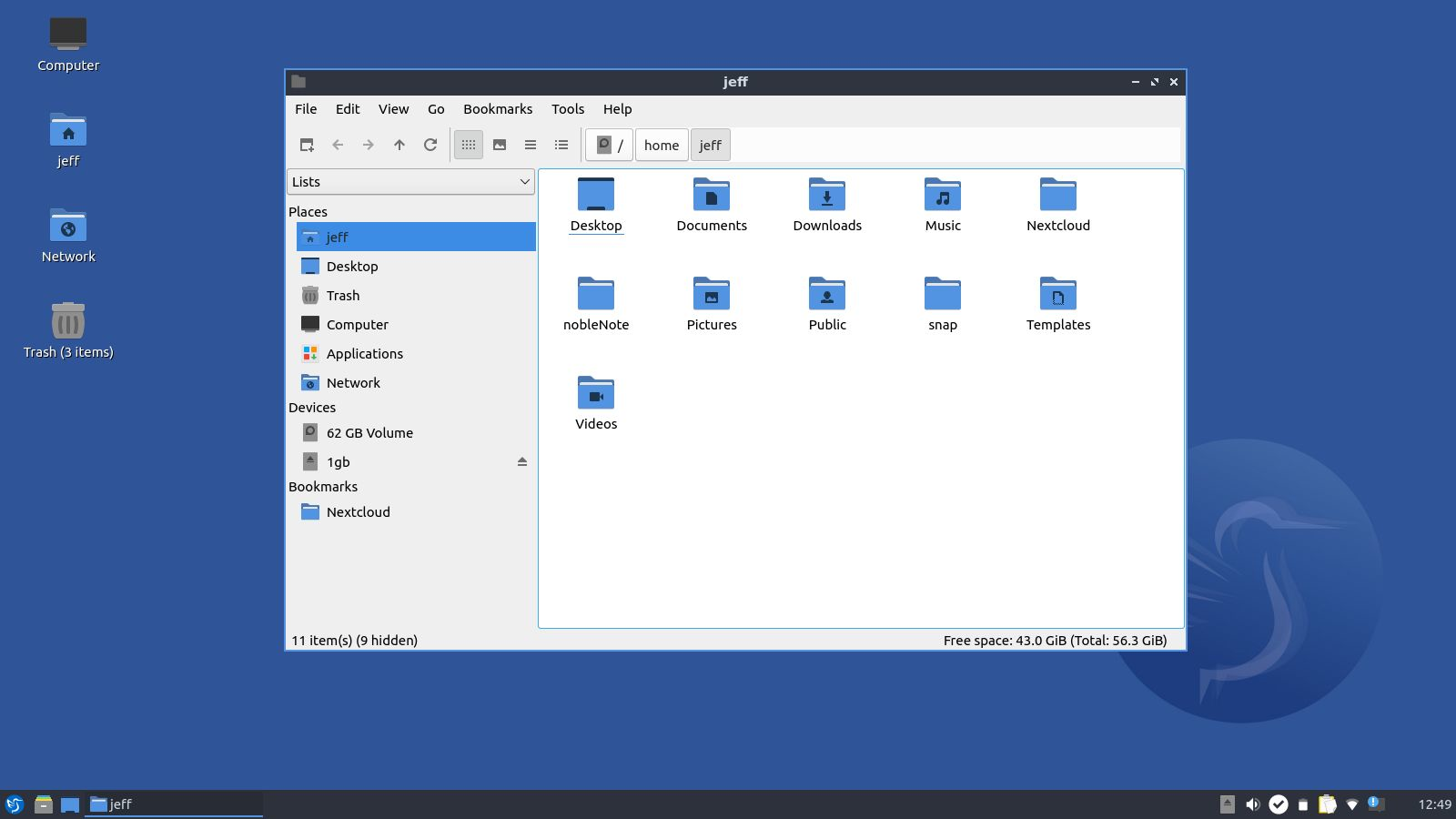Switch to thumbnail view mode
The image size is (1456, 819).
(500, 145)
